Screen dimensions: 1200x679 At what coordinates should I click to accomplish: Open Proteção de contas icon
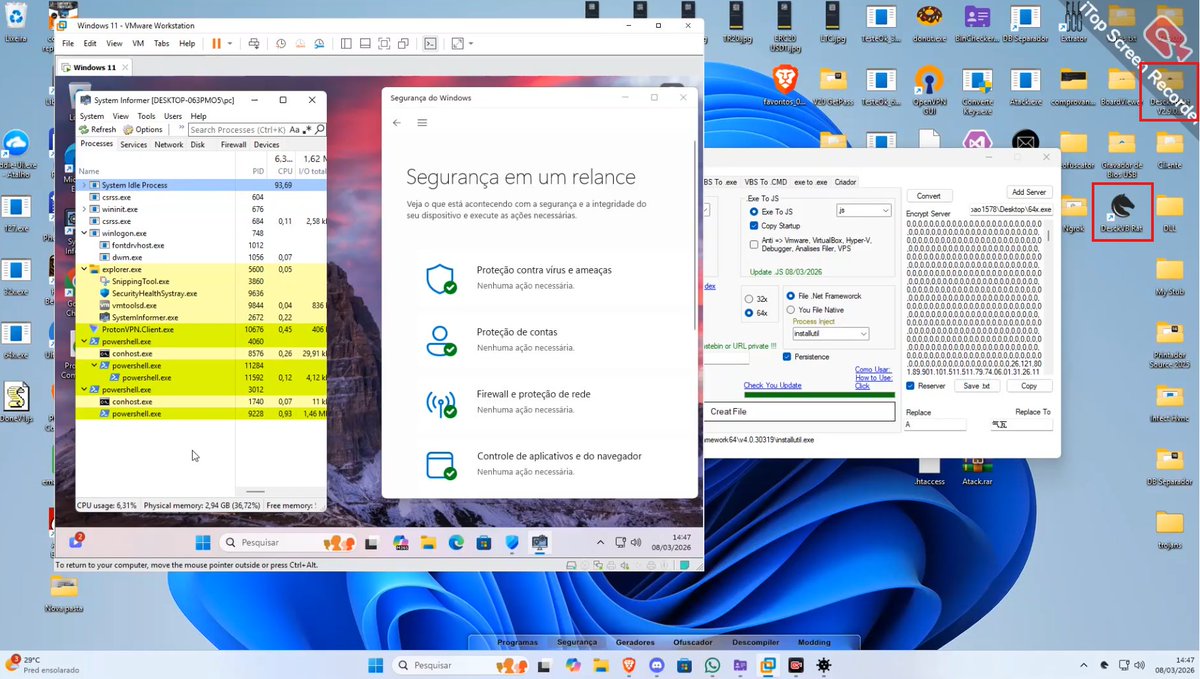click(x=440, y=341)
